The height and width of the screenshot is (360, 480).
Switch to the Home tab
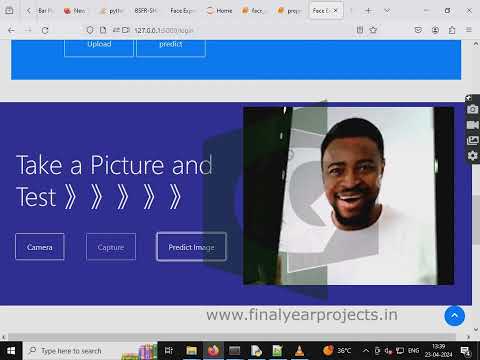[x=220, y=11]
